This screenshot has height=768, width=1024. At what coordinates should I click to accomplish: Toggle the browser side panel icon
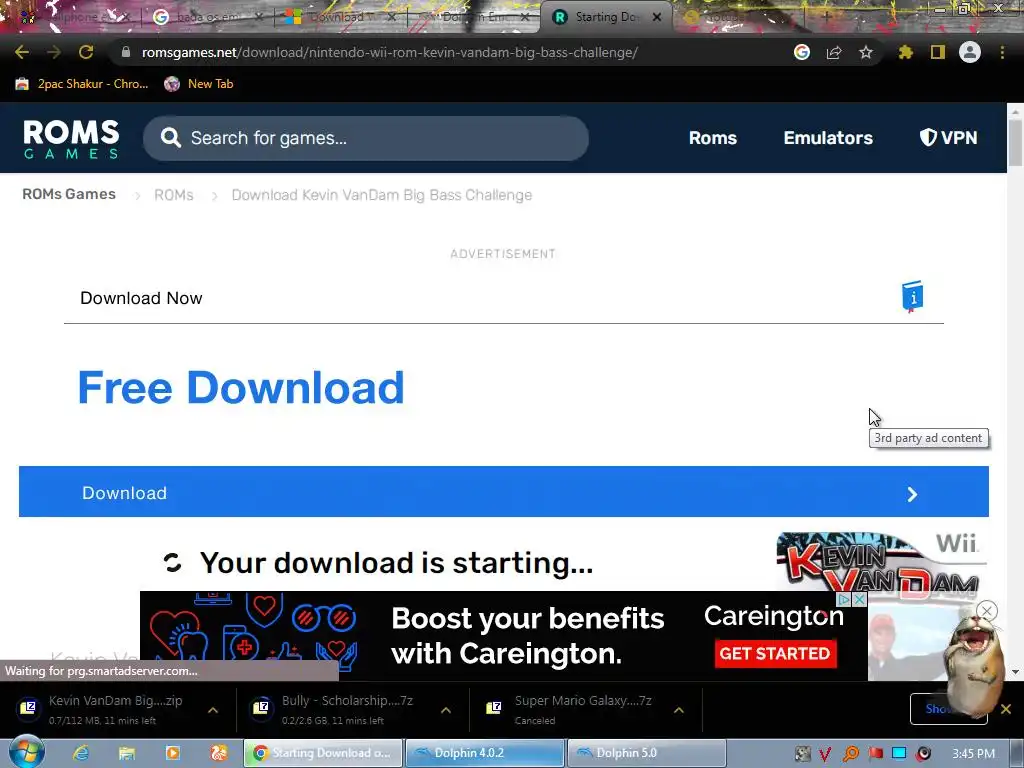click(938, 52)
